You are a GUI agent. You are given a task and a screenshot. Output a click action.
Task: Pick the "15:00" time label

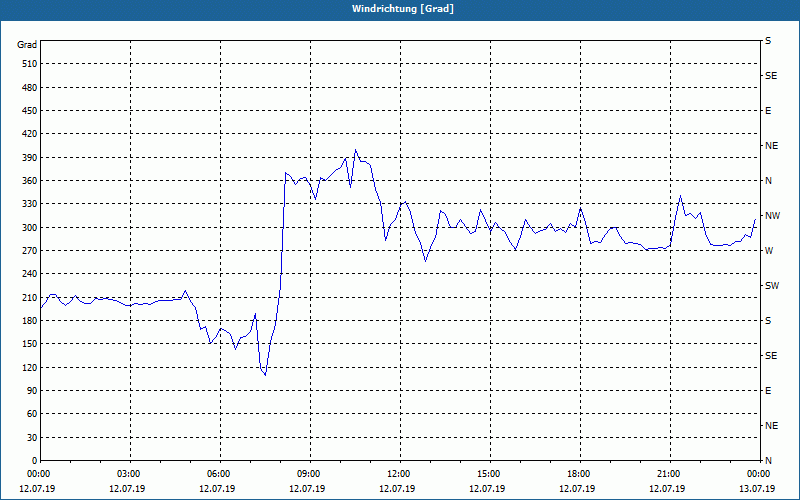pos(487,474)
